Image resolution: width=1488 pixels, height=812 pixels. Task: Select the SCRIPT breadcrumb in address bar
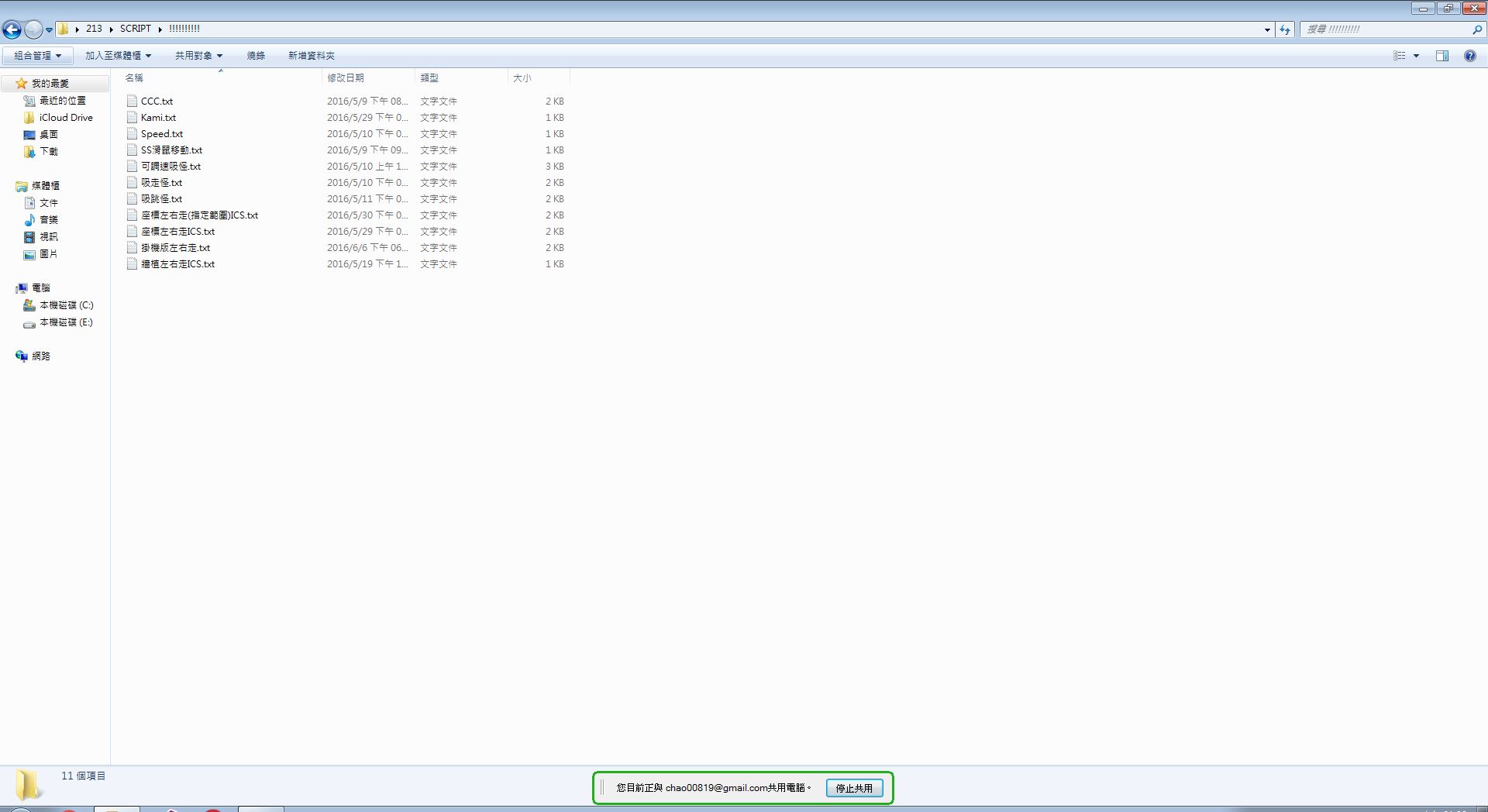click(x=136, y=29)
